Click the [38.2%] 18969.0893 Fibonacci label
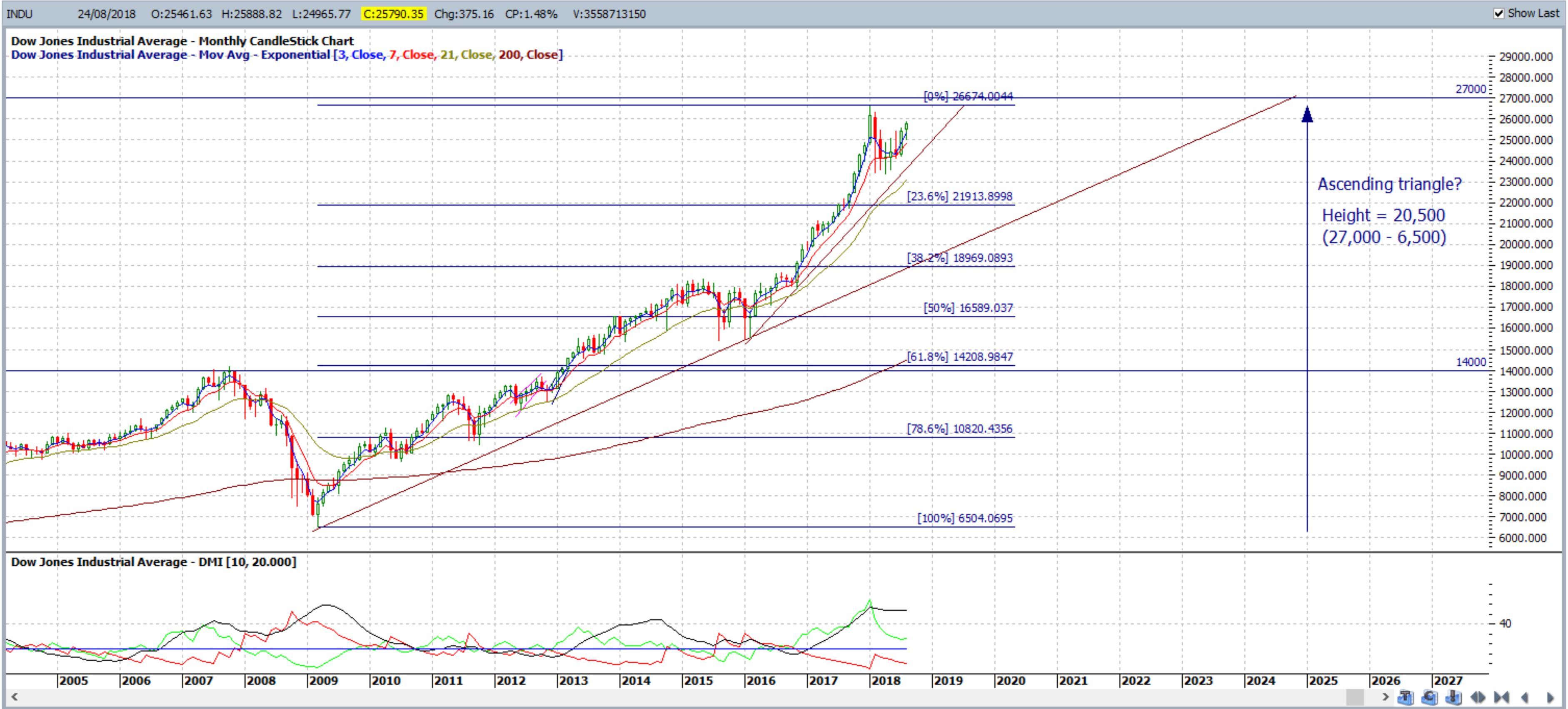The image size is (1568, 709). [959, 257]
